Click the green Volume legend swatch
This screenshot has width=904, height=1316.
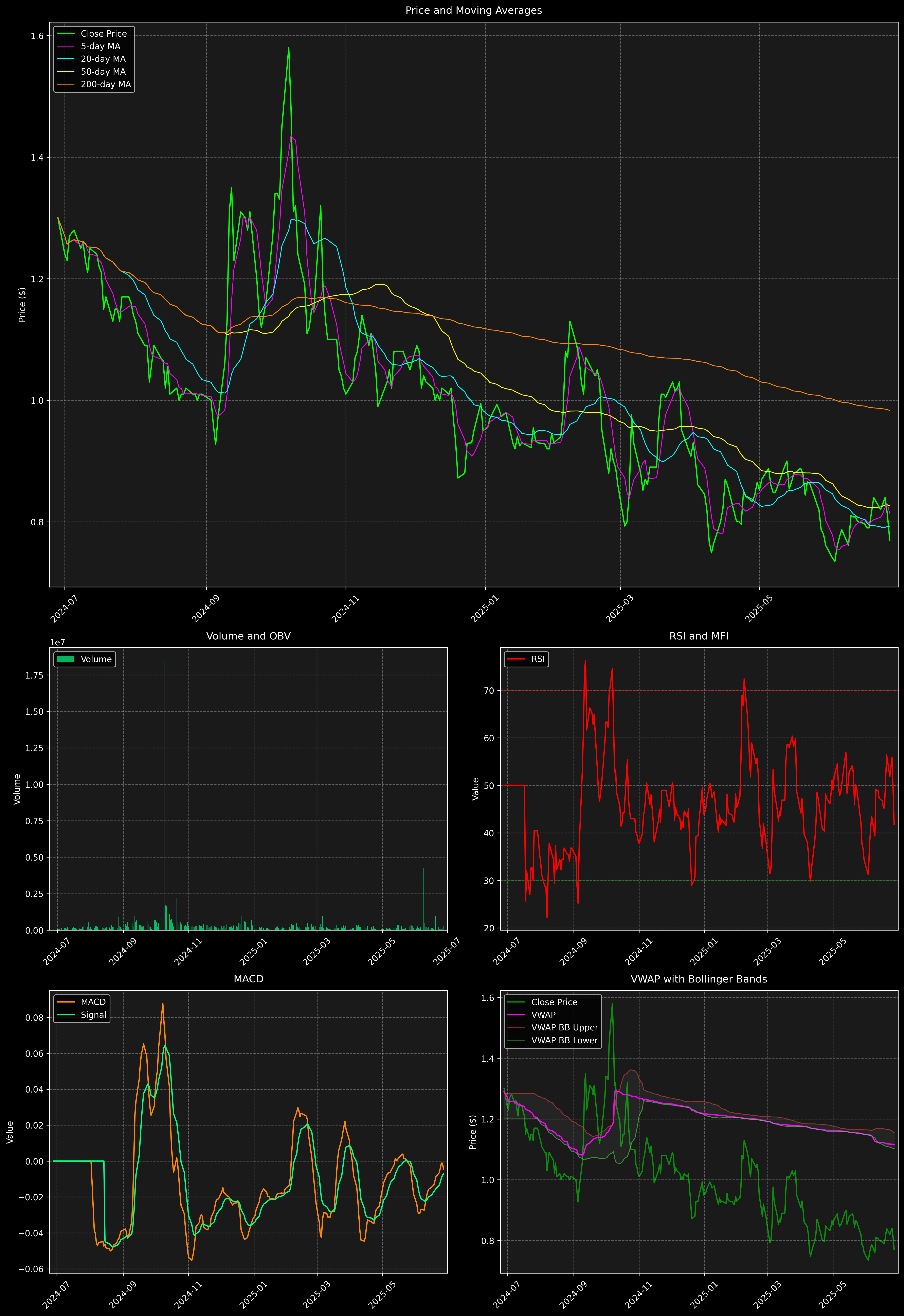pos(66,659)
